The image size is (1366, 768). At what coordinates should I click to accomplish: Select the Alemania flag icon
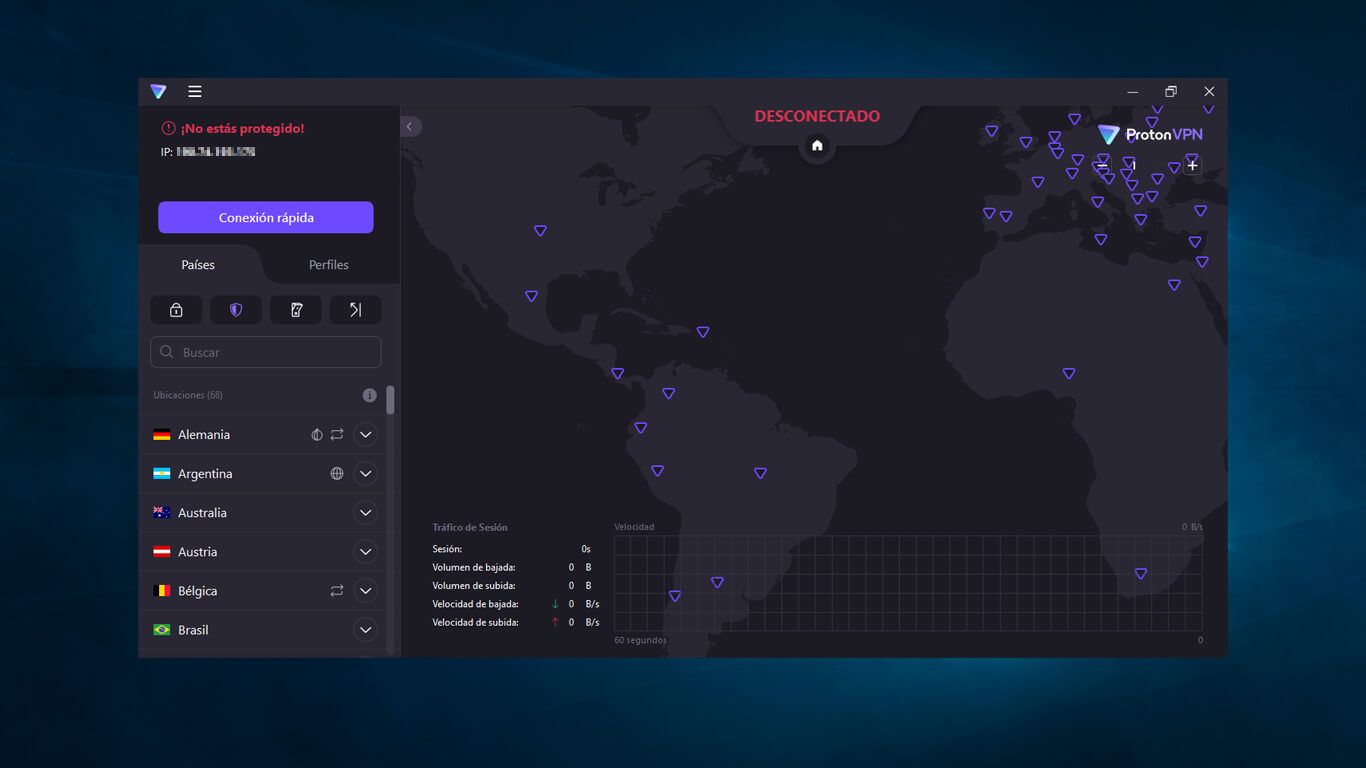tap(162, 435)
